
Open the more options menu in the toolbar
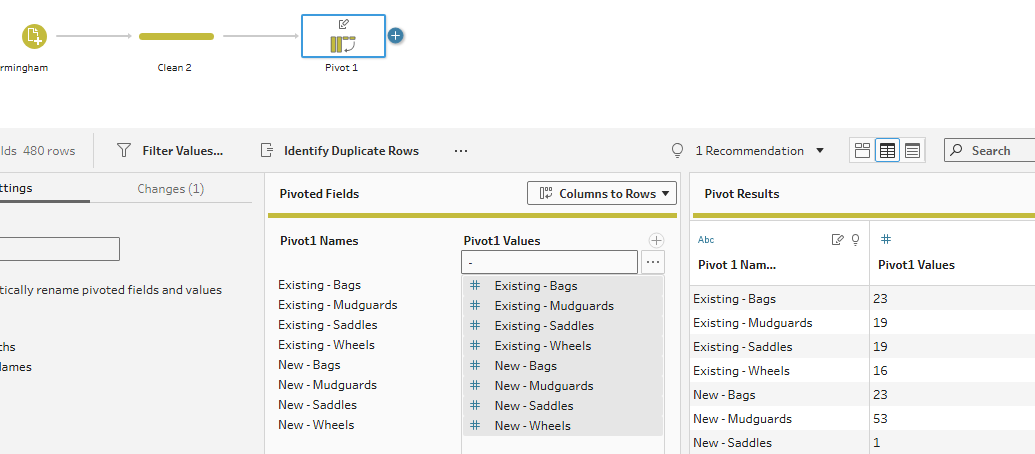(461, 151)
